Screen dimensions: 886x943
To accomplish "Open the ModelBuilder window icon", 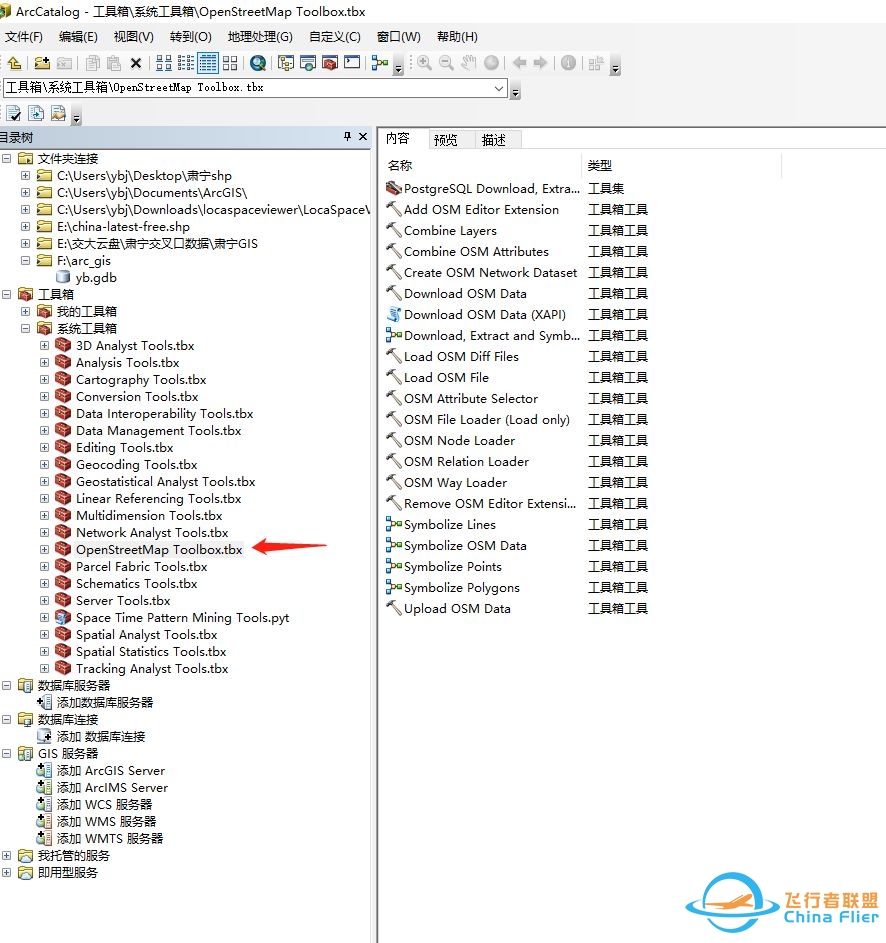I will click(x=380, y=63).
